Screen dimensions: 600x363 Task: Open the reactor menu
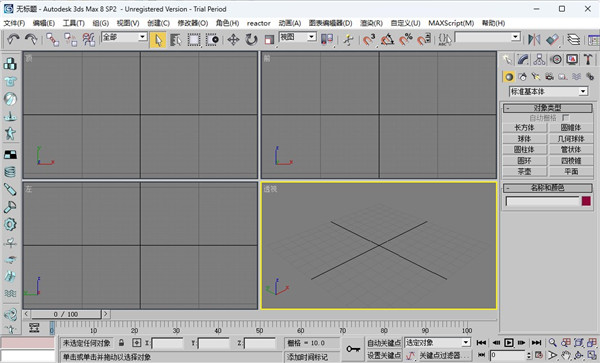(259, 23)
